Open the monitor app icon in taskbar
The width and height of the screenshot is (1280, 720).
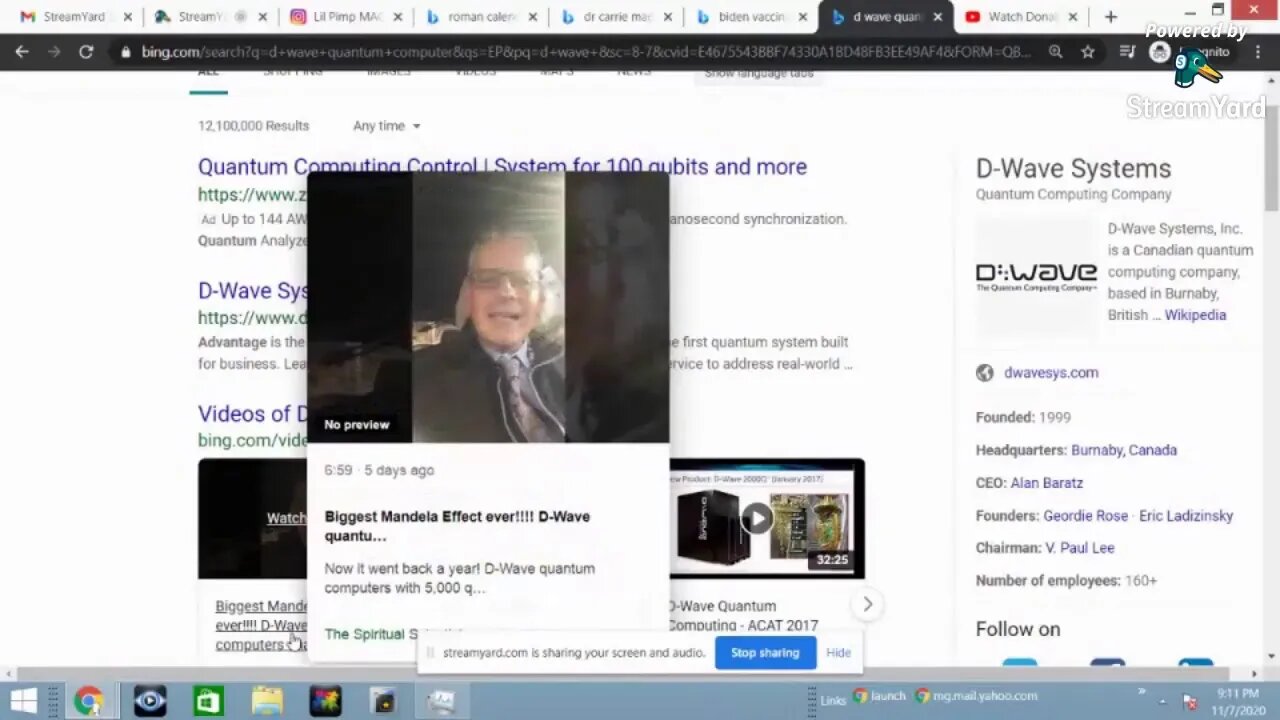coord(441,701)
